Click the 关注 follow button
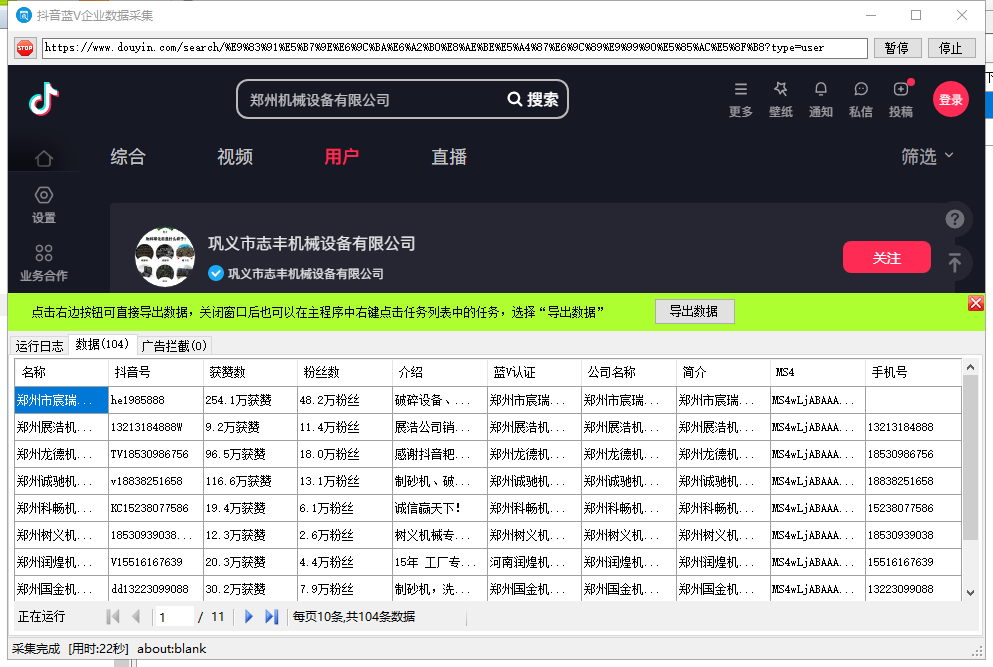Image resolution: width=993 pixels, height=667 pixels. click(887, 257)
